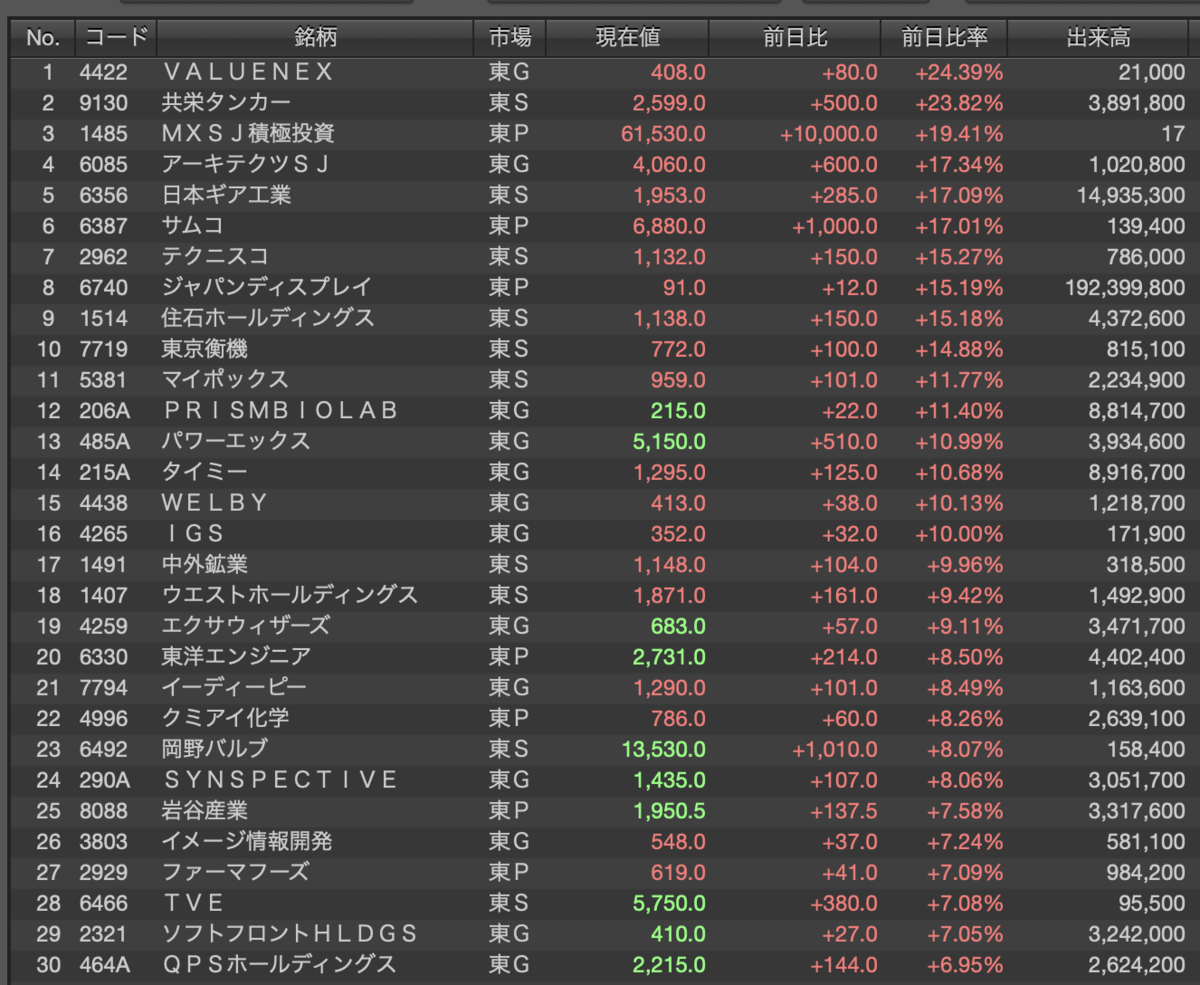
Task: Select 住石ホールディングス stock name
Action: tap(268, 318)
